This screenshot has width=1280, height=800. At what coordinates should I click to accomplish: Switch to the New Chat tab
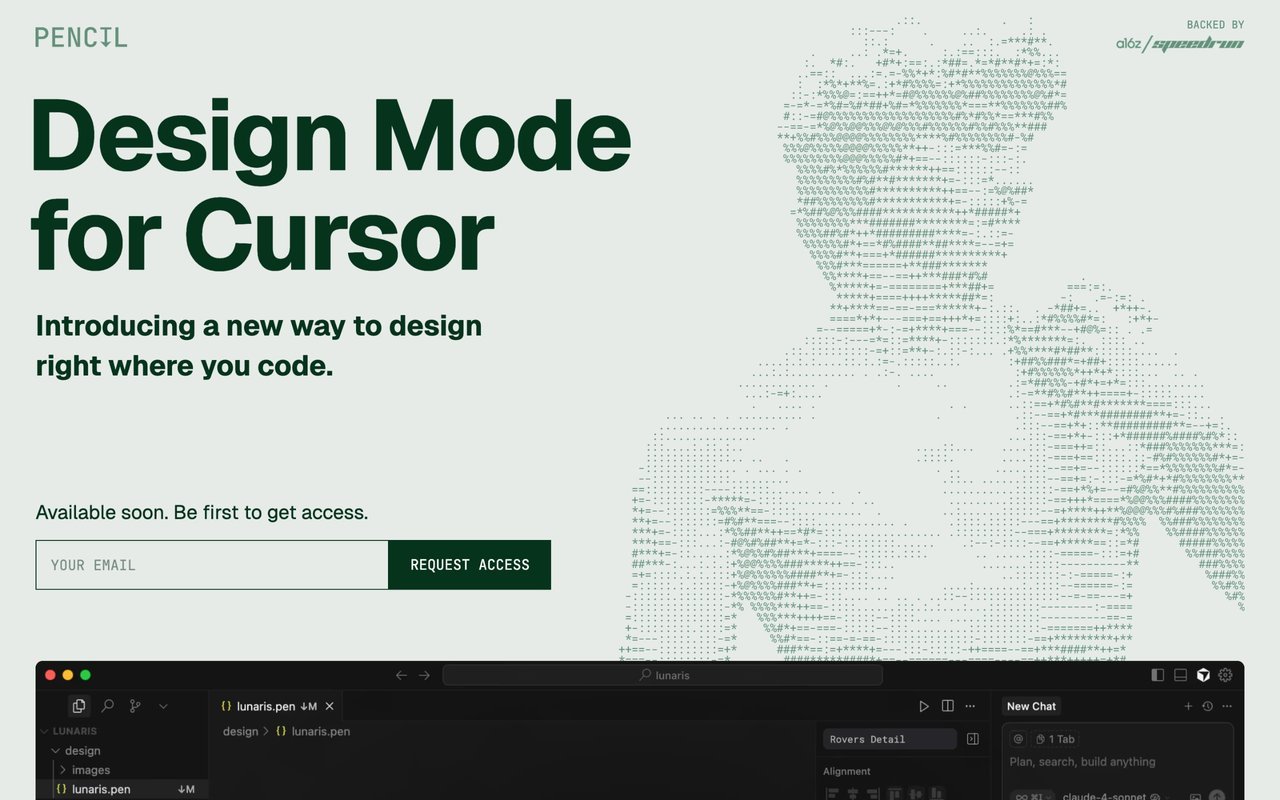tap(1031, 706)
